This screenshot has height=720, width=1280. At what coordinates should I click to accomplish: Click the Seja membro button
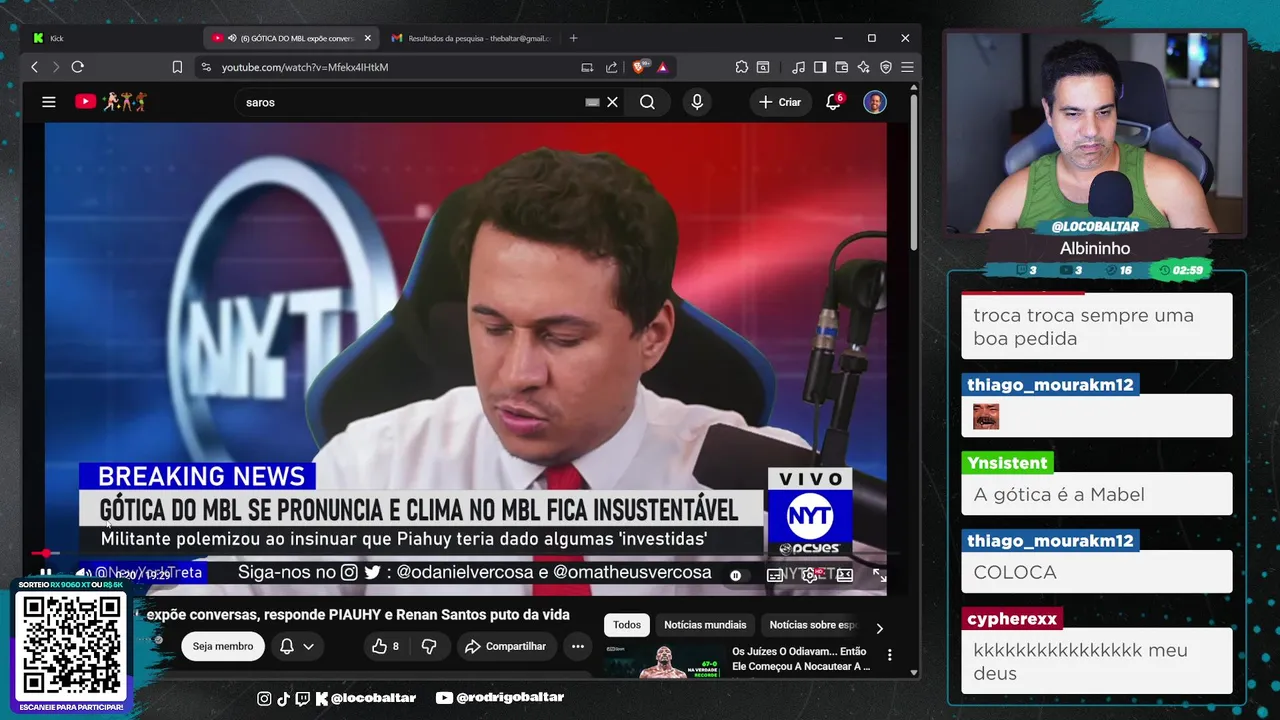[222, 646]
